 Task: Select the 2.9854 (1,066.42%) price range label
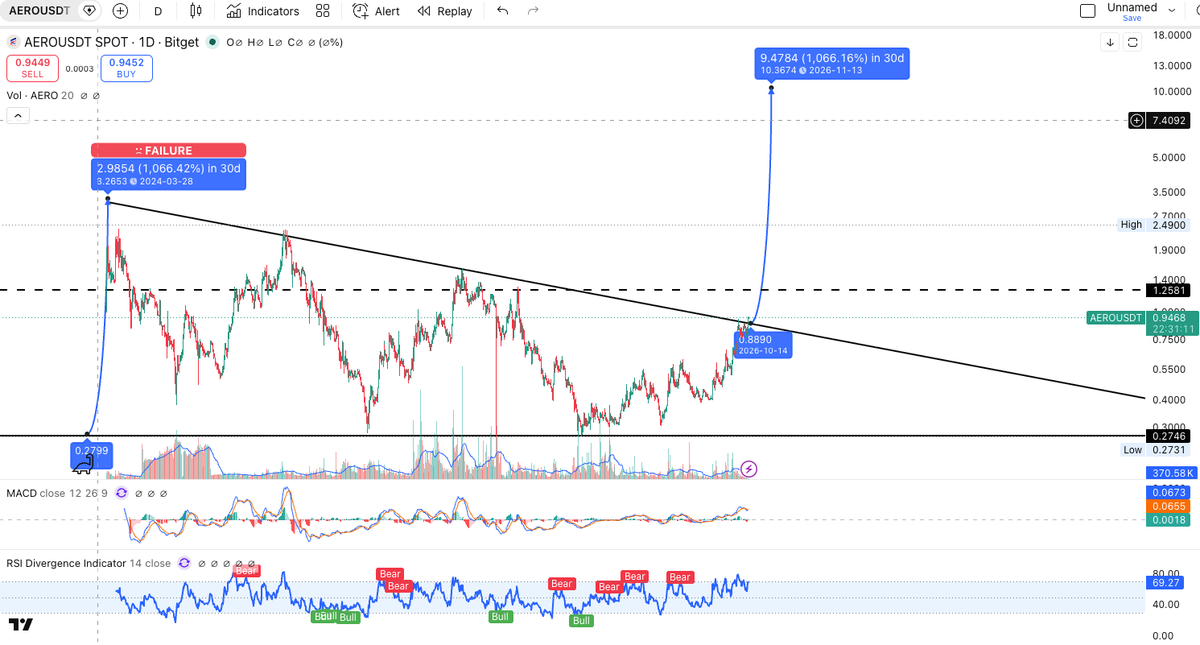click(x=168, y=174)
